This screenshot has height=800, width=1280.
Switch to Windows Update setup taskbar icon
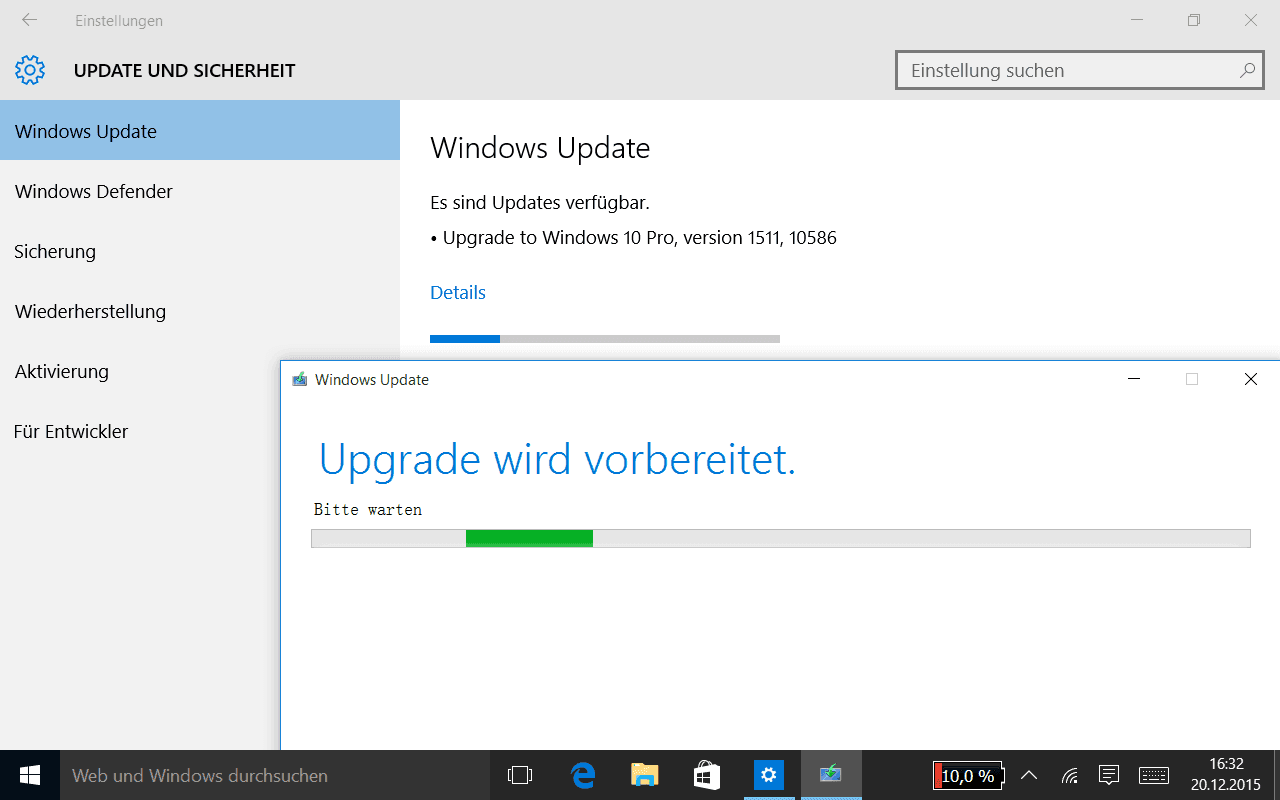click(830, 775)
